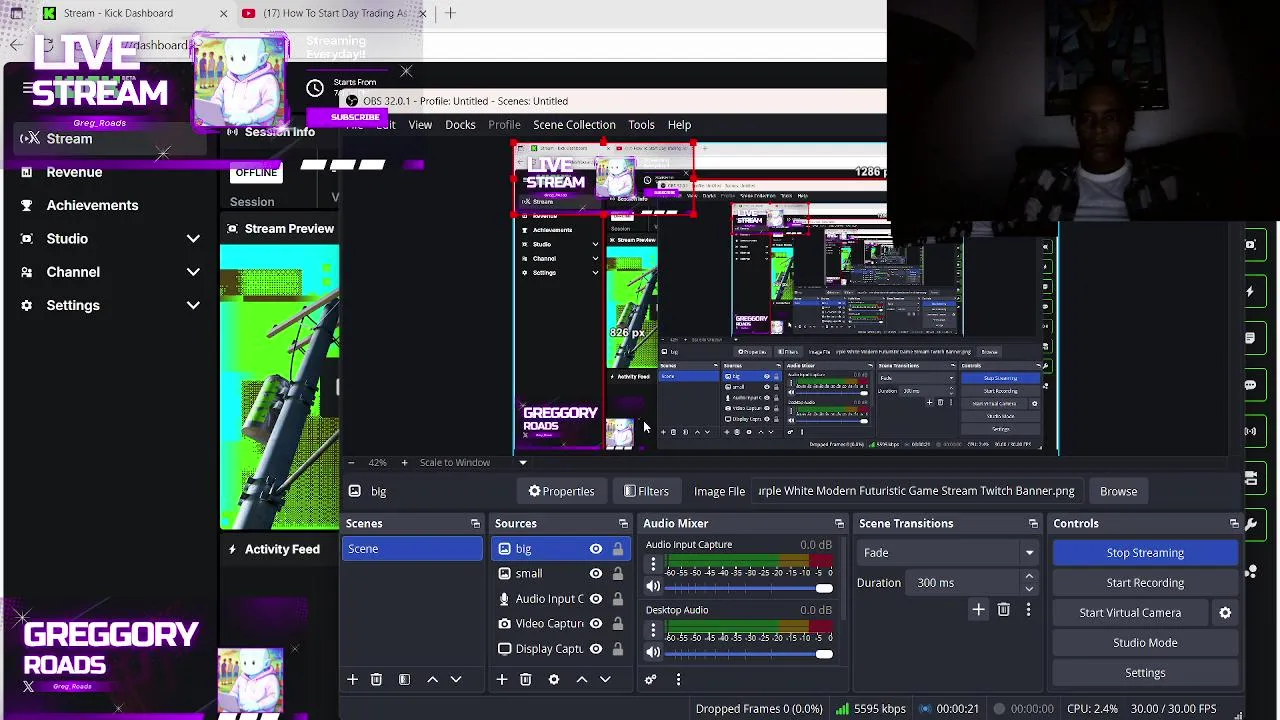Pop out the Scene Transitions dock
The height and width of the screenshot is (720, 1280).
[x=1033, y=524]
